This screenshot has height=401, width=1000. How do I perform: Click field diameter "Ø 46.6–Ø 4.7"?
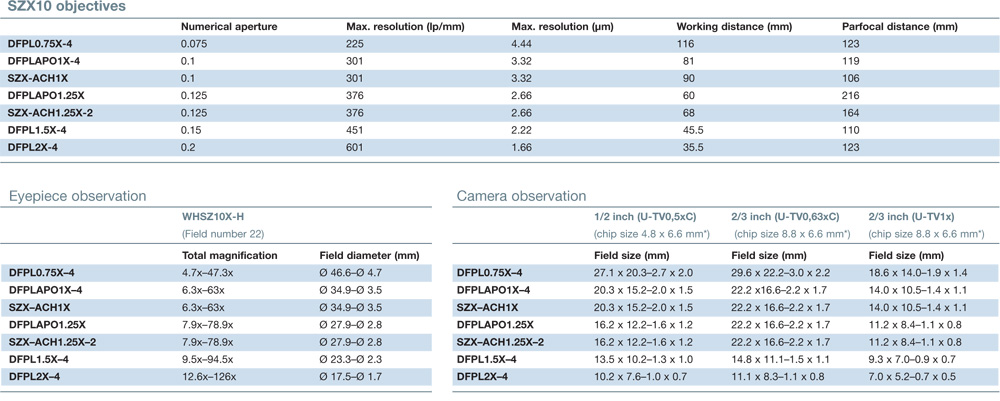click(x=349, y=273)
